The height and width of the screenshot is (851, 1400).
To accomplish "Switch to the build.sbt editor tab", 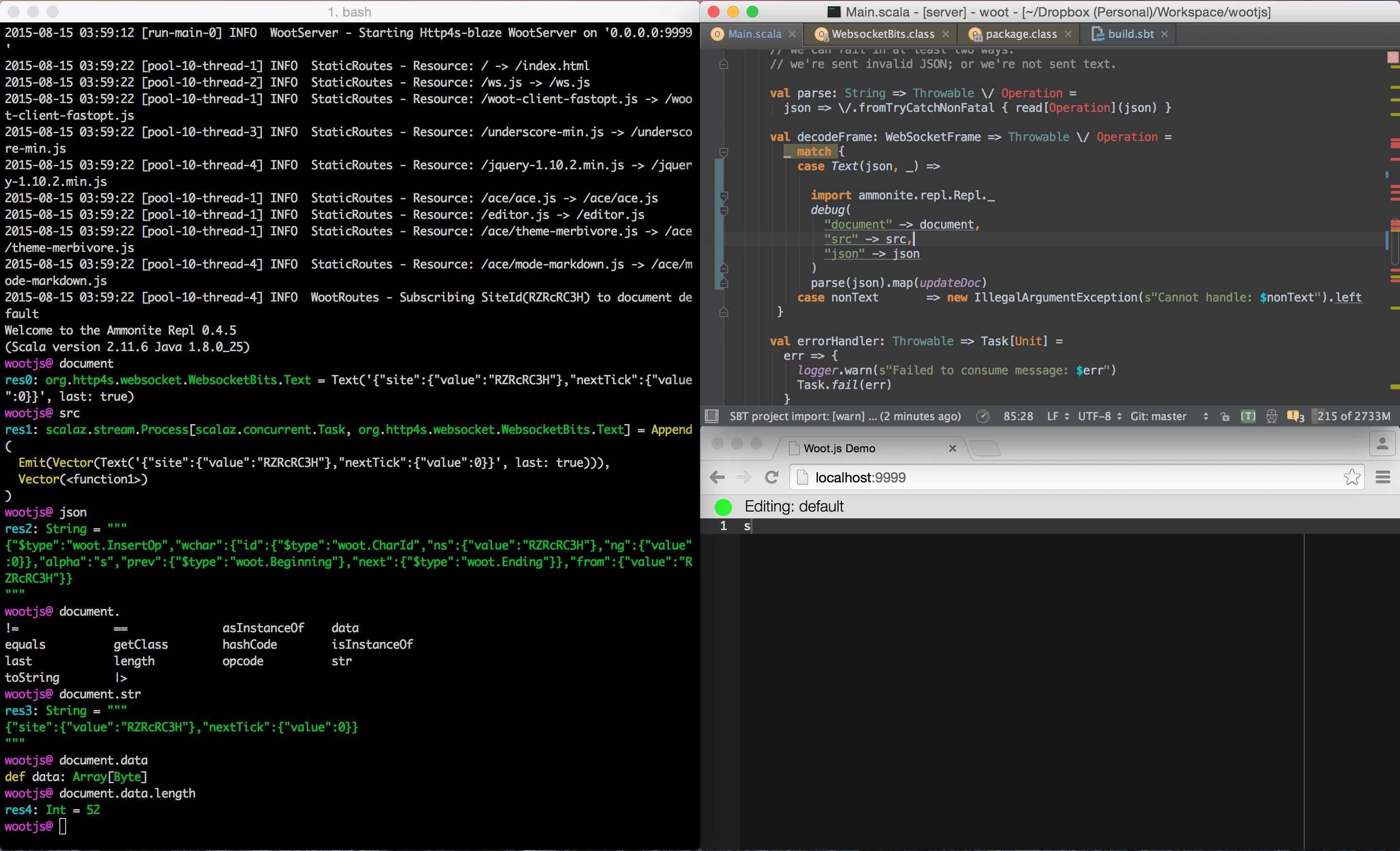I will pyautogui.click(x=1130, y=34).
